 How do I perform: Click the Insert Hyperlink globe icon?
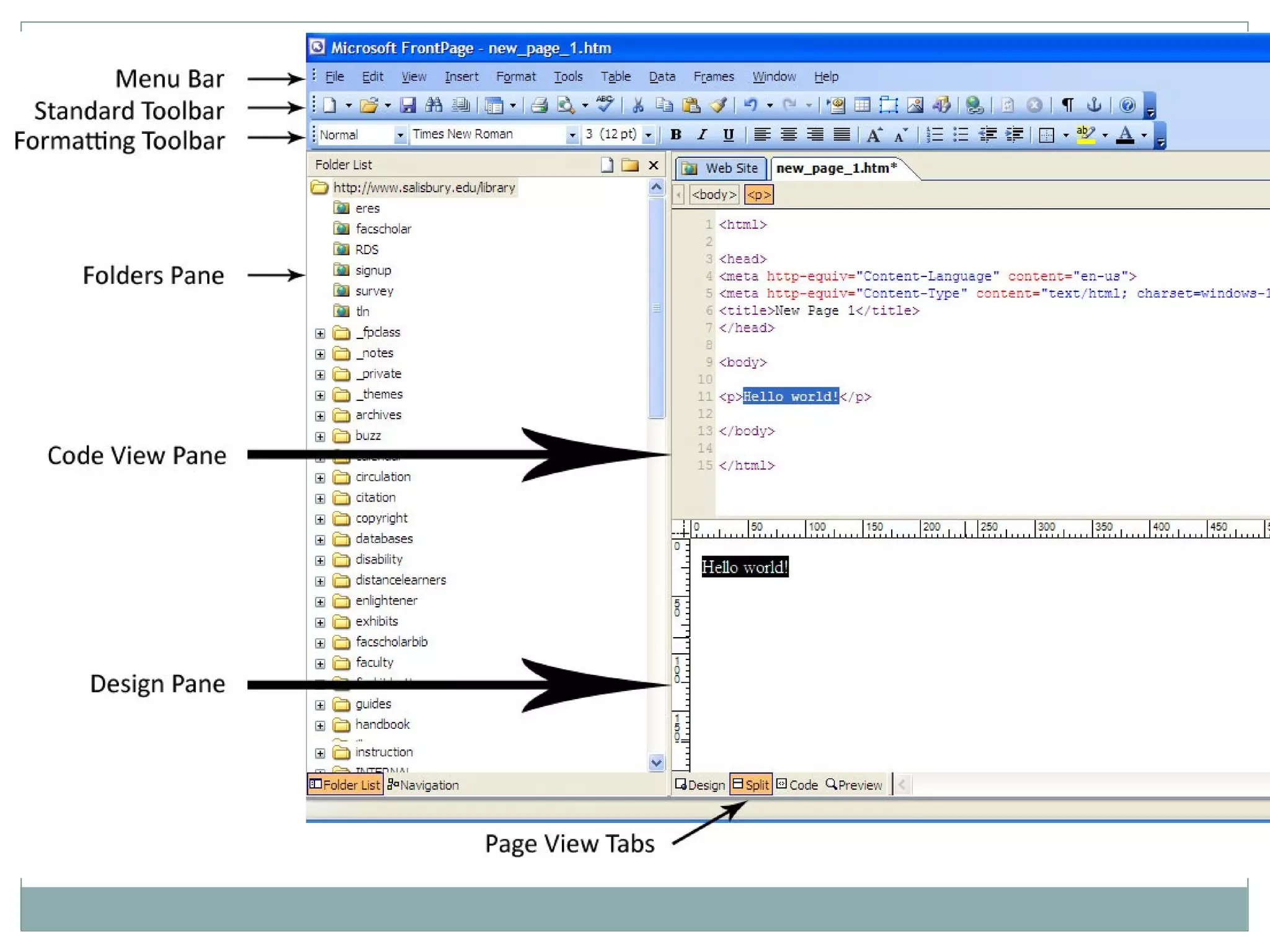point(974,105)
